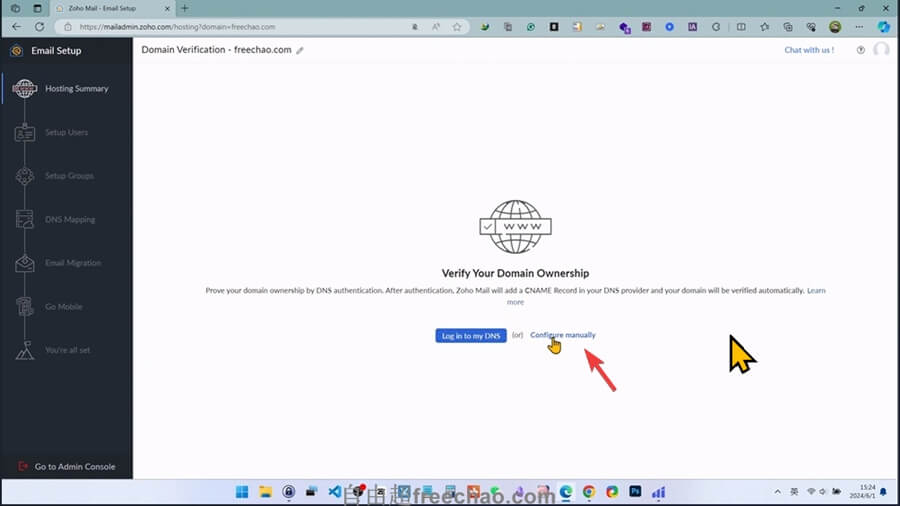The width and height of the screenshot is (900, 506).
Task: Select the You're all set flag icon
Action: point(25,351)
